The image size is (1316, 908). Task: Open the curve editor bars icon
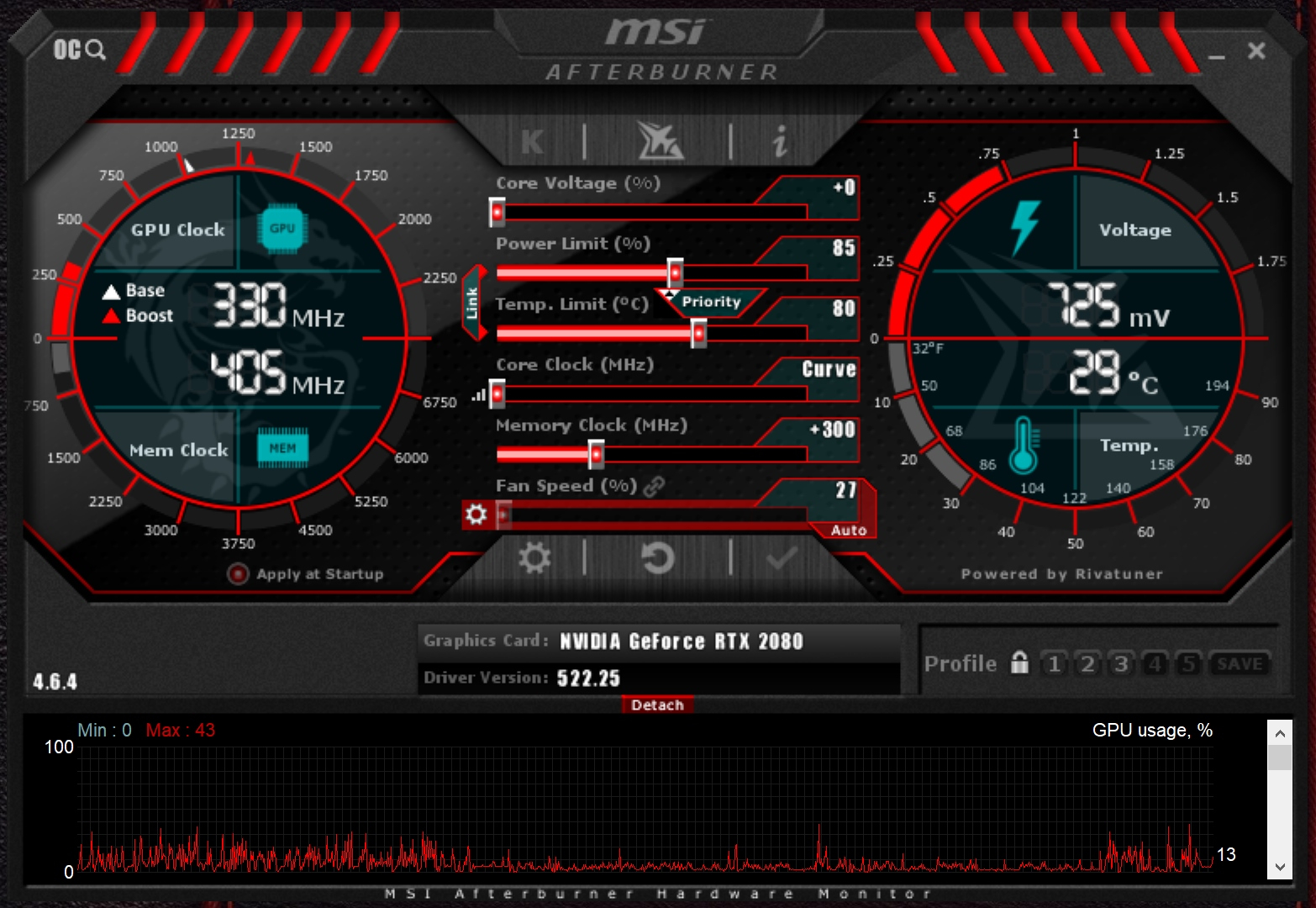(x=479, y=393)
